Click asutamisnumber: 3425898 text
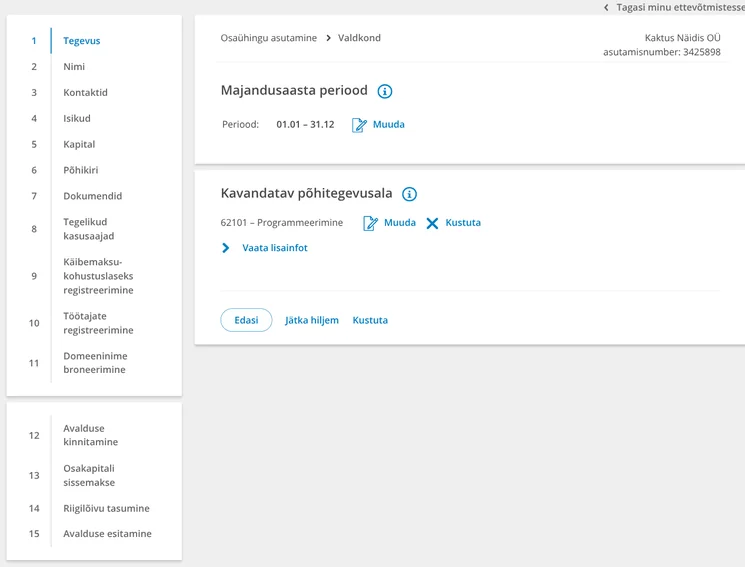745x567 pixels. (662, 52)
